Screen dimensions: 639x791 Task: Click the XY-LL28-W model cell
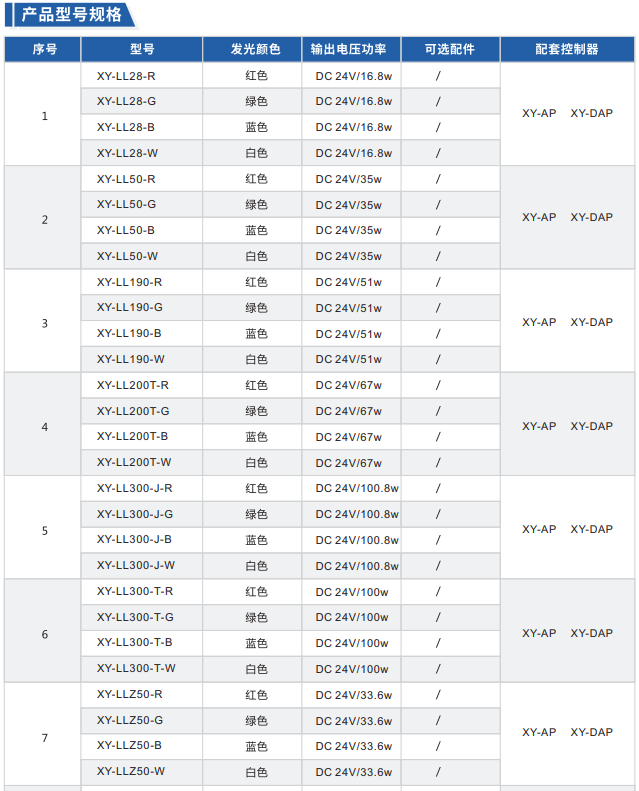127,153
